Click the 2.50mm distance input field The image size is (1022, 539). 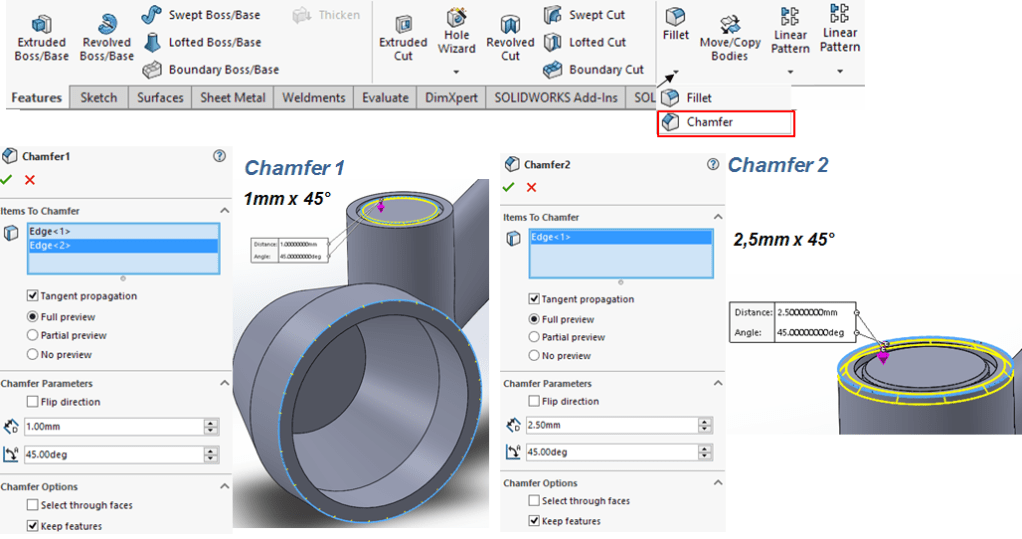click(610, 426)
